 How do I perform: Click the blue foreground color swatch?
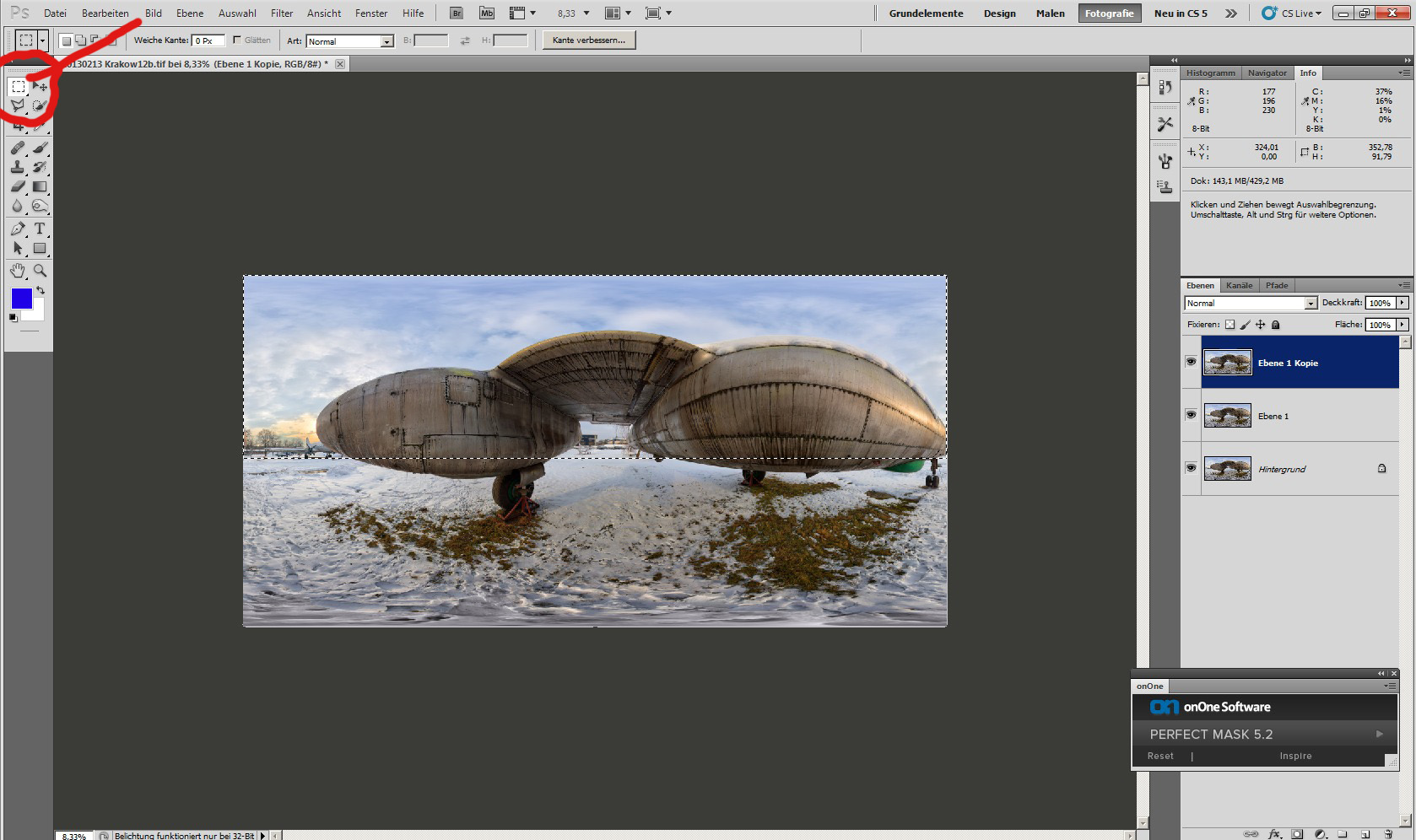(x=21, y=298)
